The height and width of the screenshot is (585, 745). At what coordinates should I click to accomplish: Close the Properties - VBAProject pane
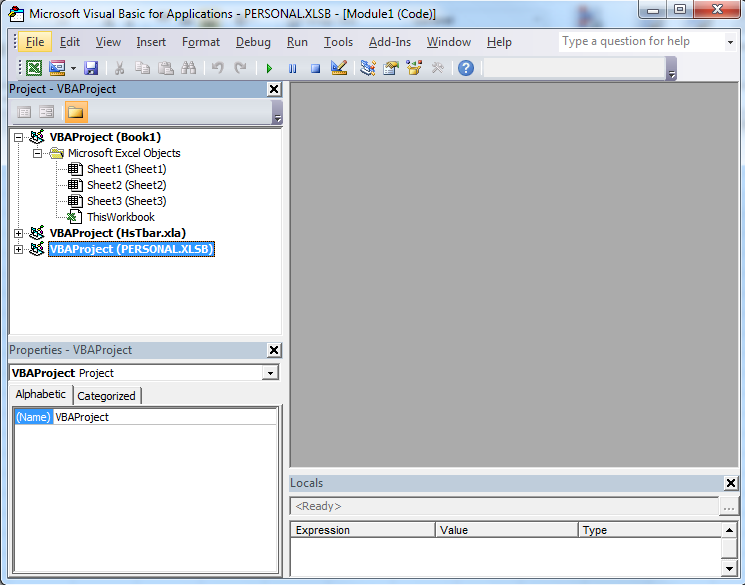click(x=274, y=350)
